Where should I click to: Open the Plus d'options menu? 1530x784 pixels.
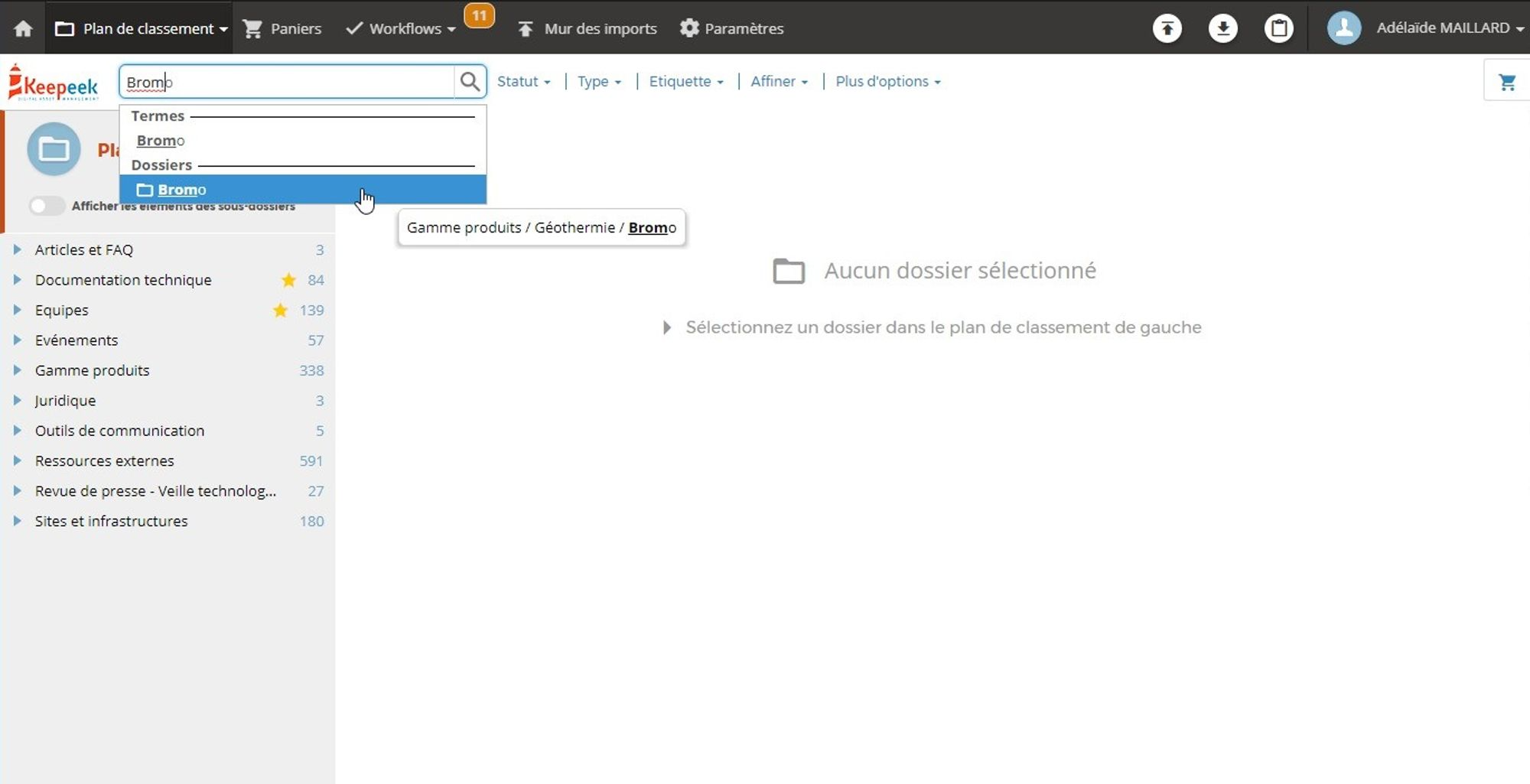point(887,81)
